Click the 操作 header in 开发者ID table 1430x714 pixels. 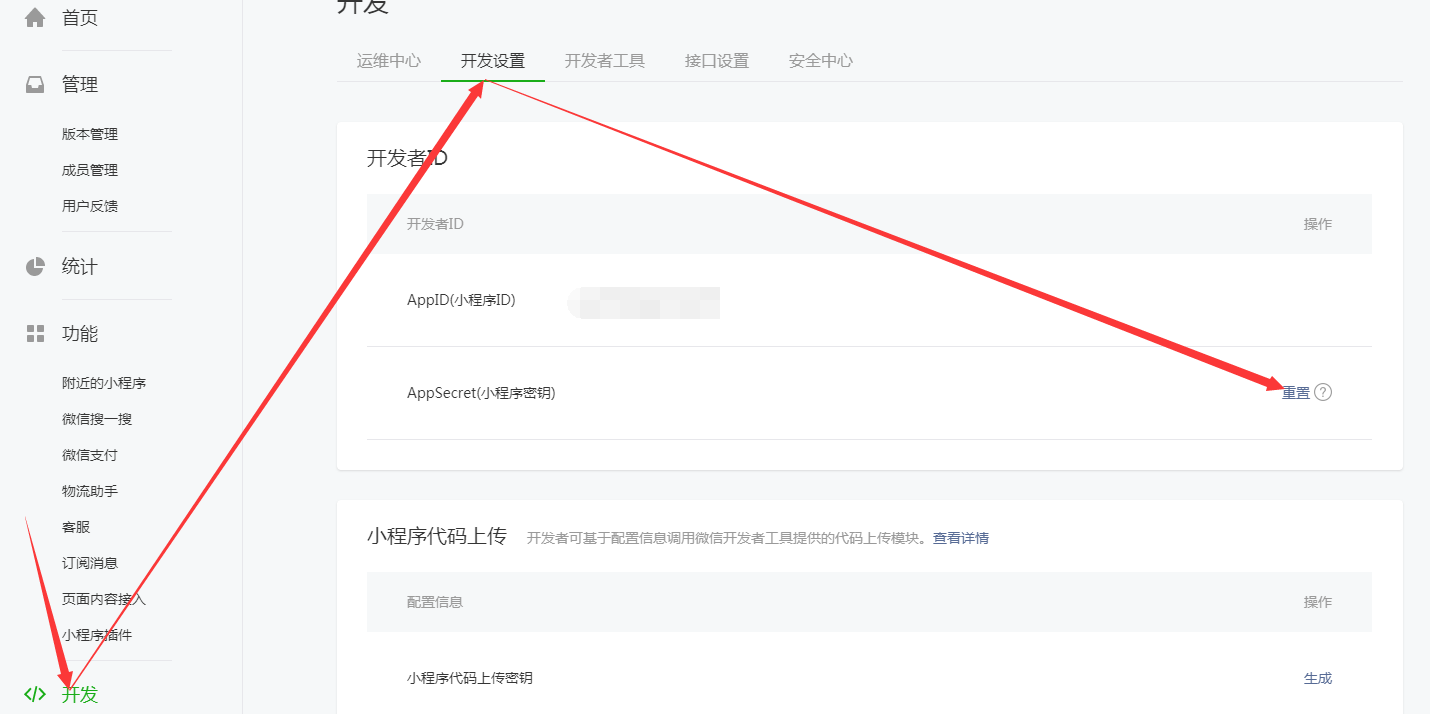[1318, 224]
